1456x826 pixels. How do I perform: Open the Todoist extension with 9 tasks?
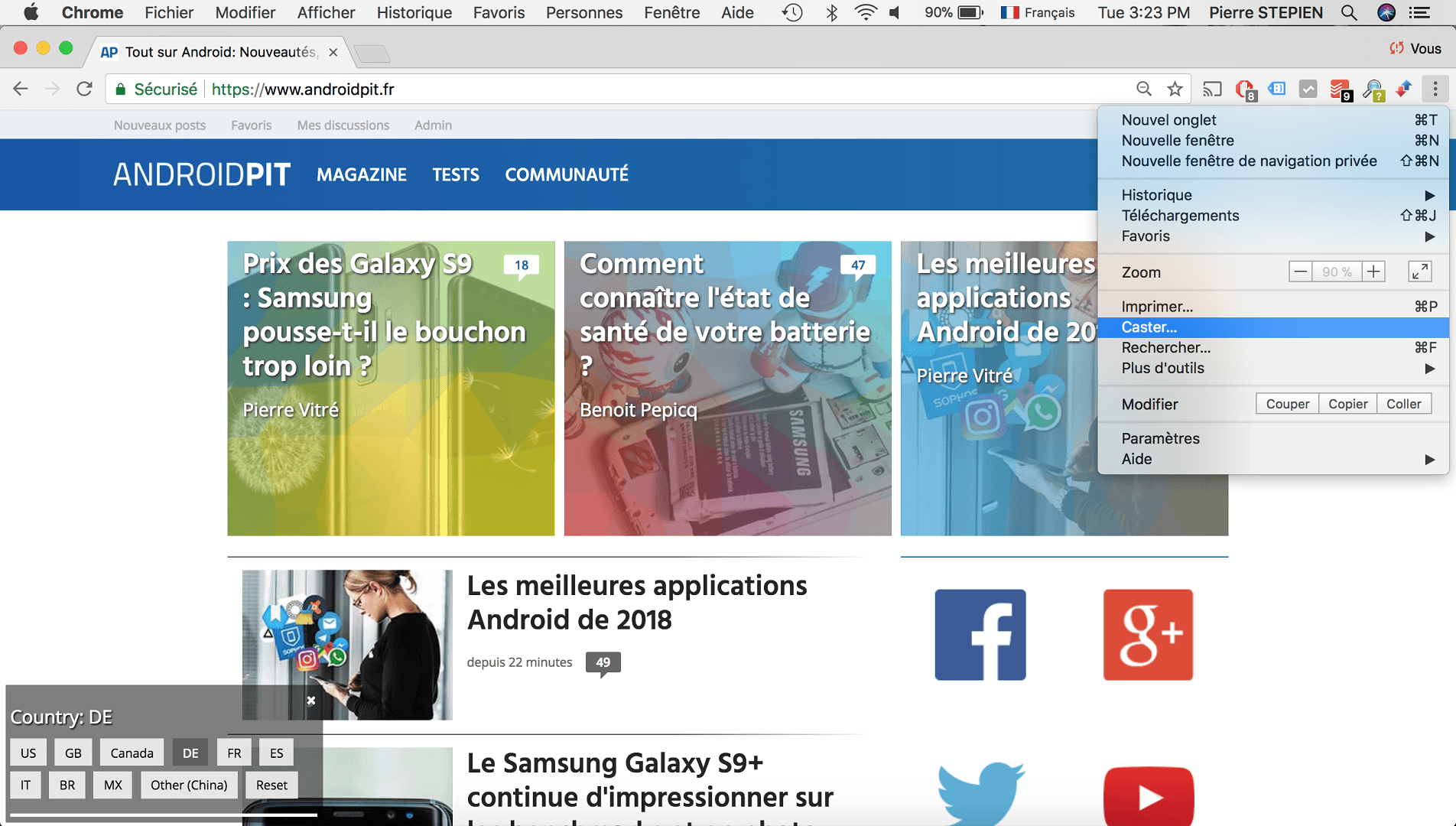pyautogui.click(x=1341, y=89)
